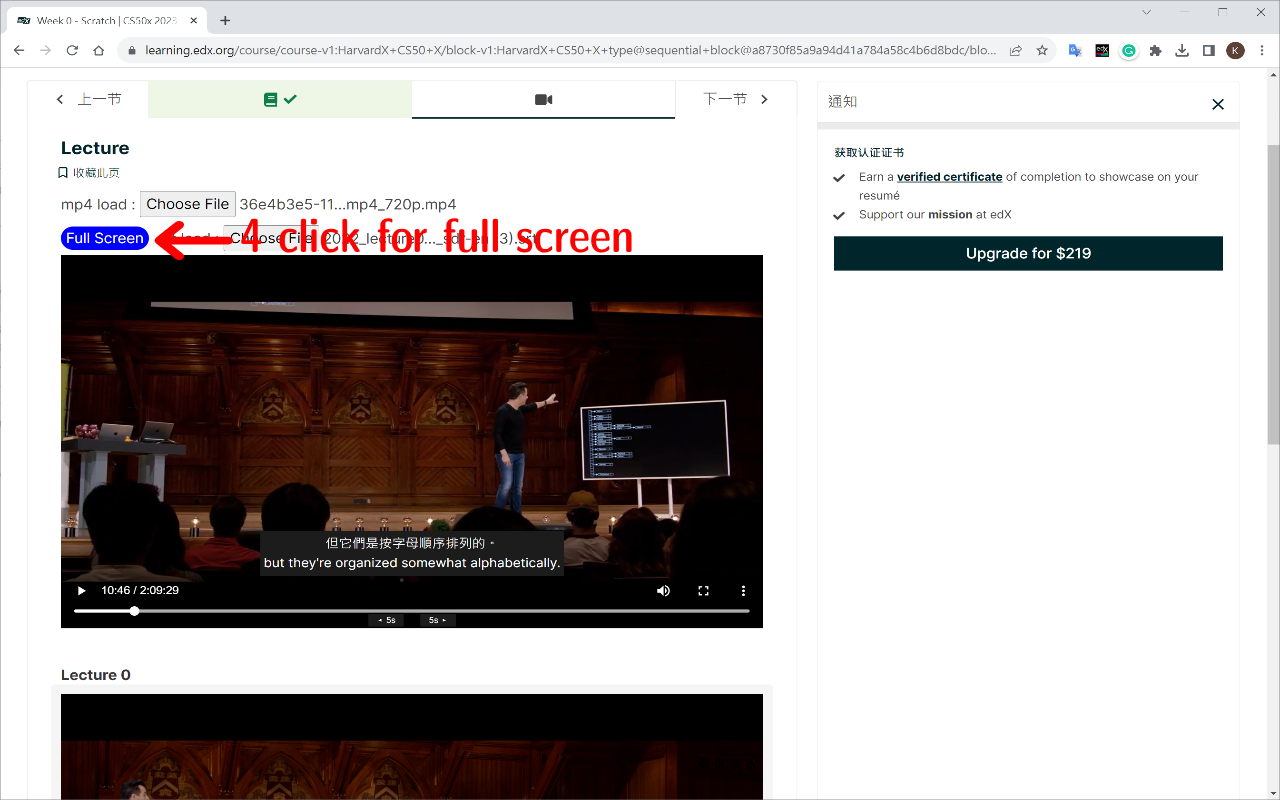Open Google Translate extension

tap(1075, 50)
